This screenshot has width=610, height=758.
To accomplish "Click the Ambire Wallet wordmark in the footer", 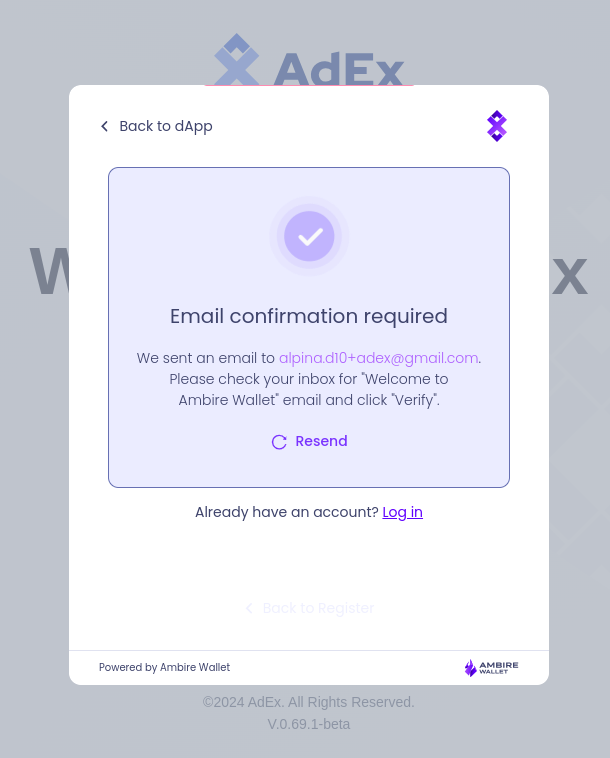I will [500, 668].
